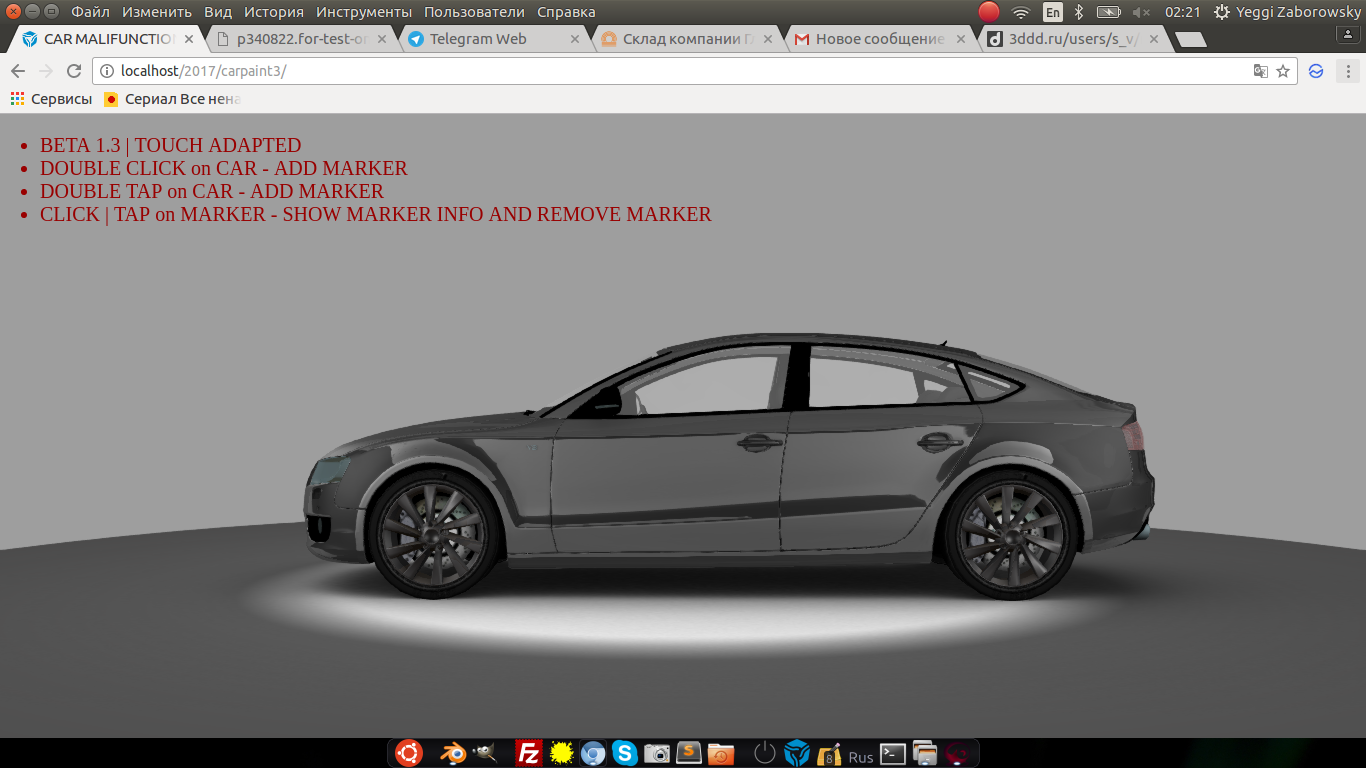Reload the page with the refresh icon
The width and height of the screenshot is (1366, 768).
point(73,71)
